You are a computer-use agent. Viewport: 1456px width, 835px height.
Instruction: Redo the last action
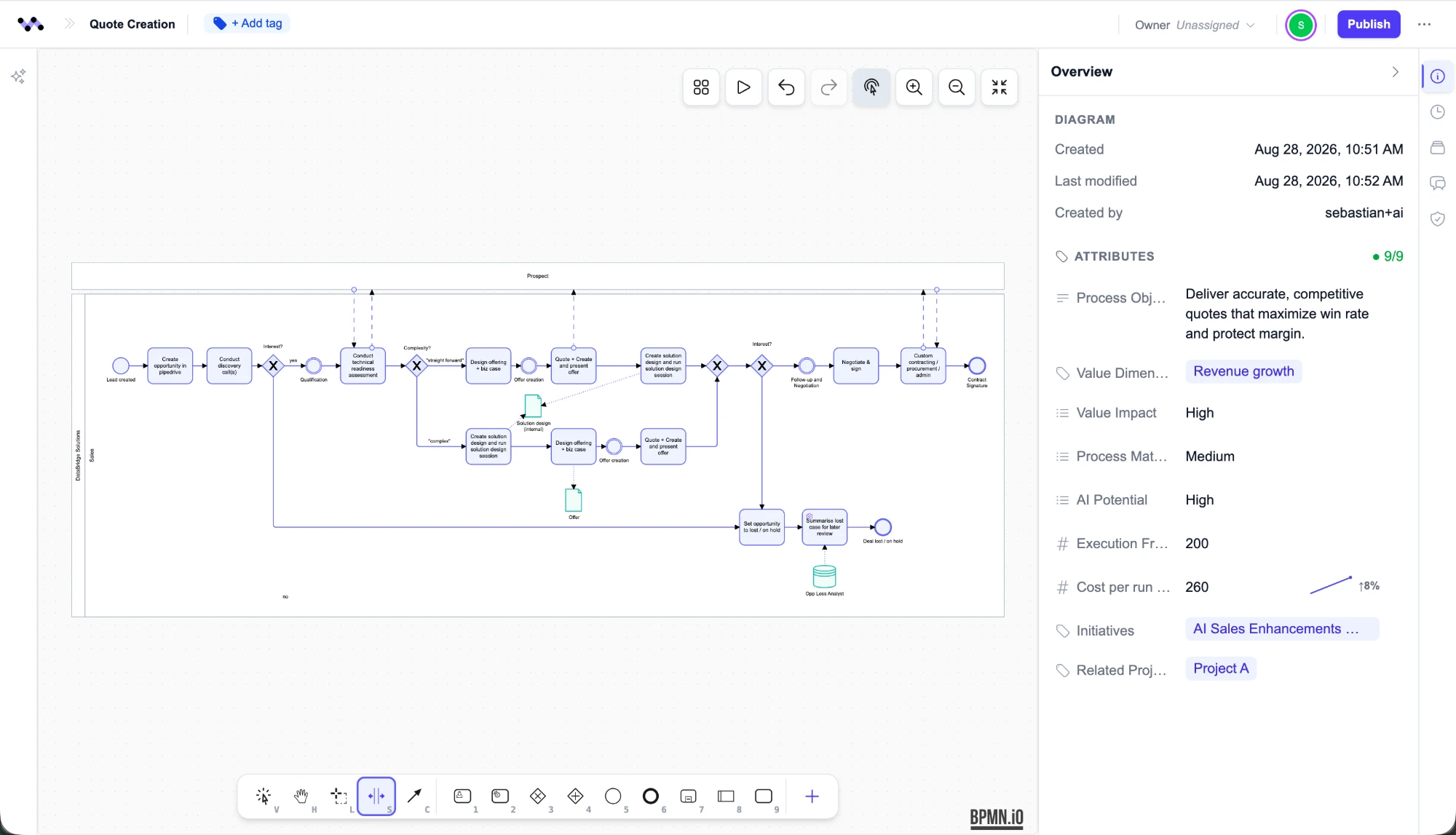tap(828, 87)
